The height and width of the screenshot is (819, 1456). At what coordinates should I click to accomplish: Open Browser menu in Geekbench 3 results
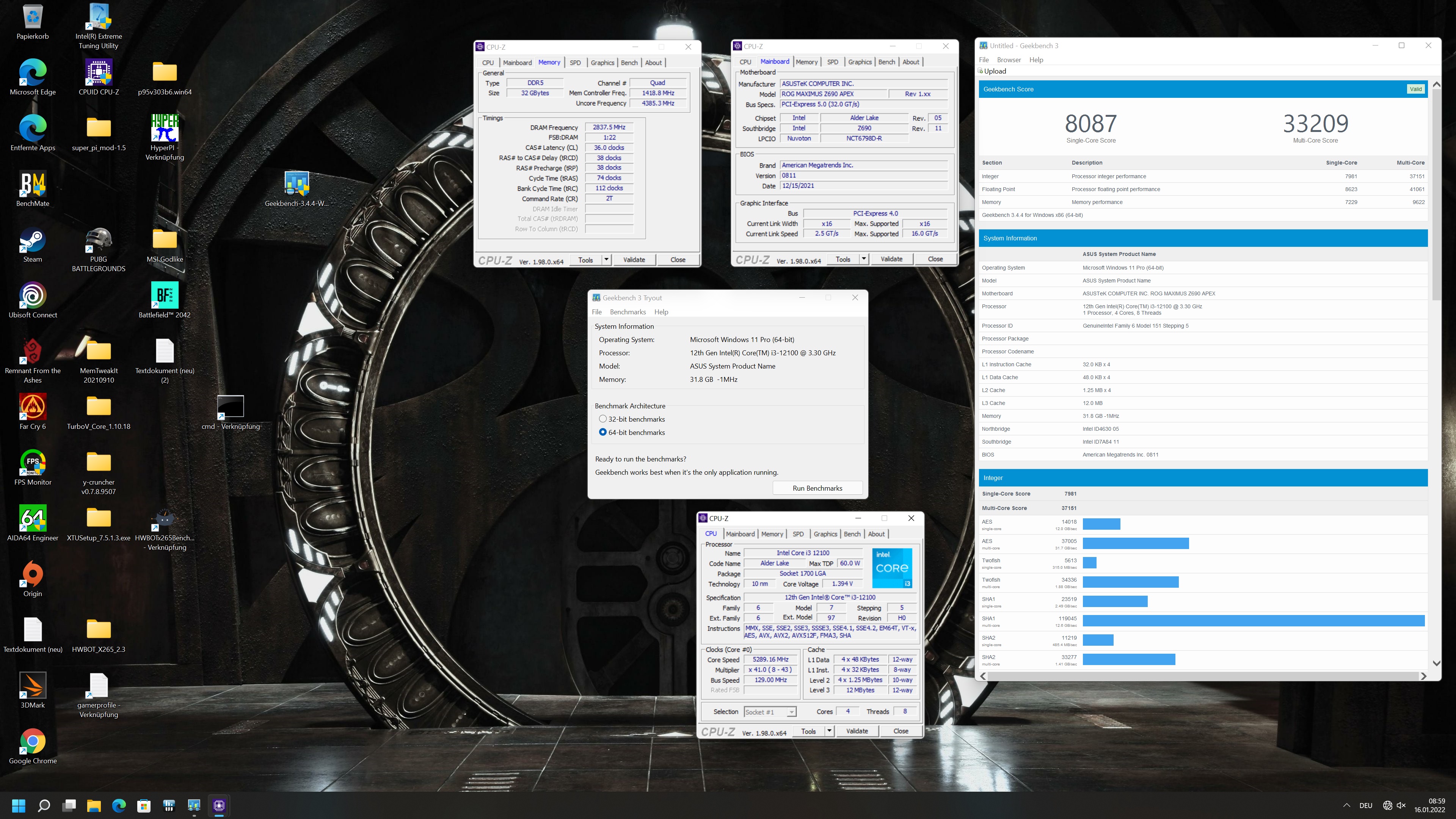pyautogui.click(x=1009, y=60)
